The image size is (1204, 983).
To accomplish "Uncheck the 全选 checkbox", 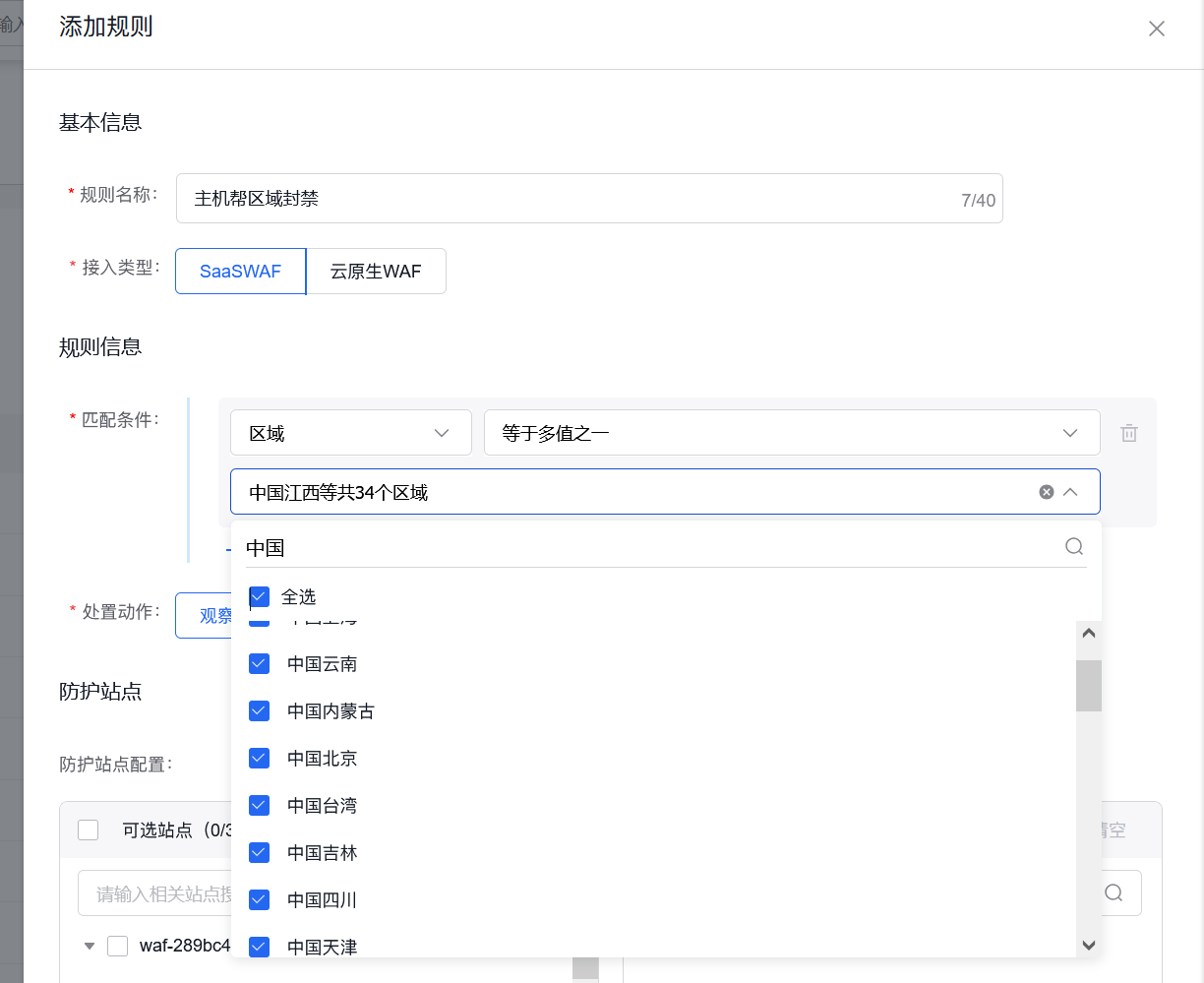I will click(x=260, y=597).
